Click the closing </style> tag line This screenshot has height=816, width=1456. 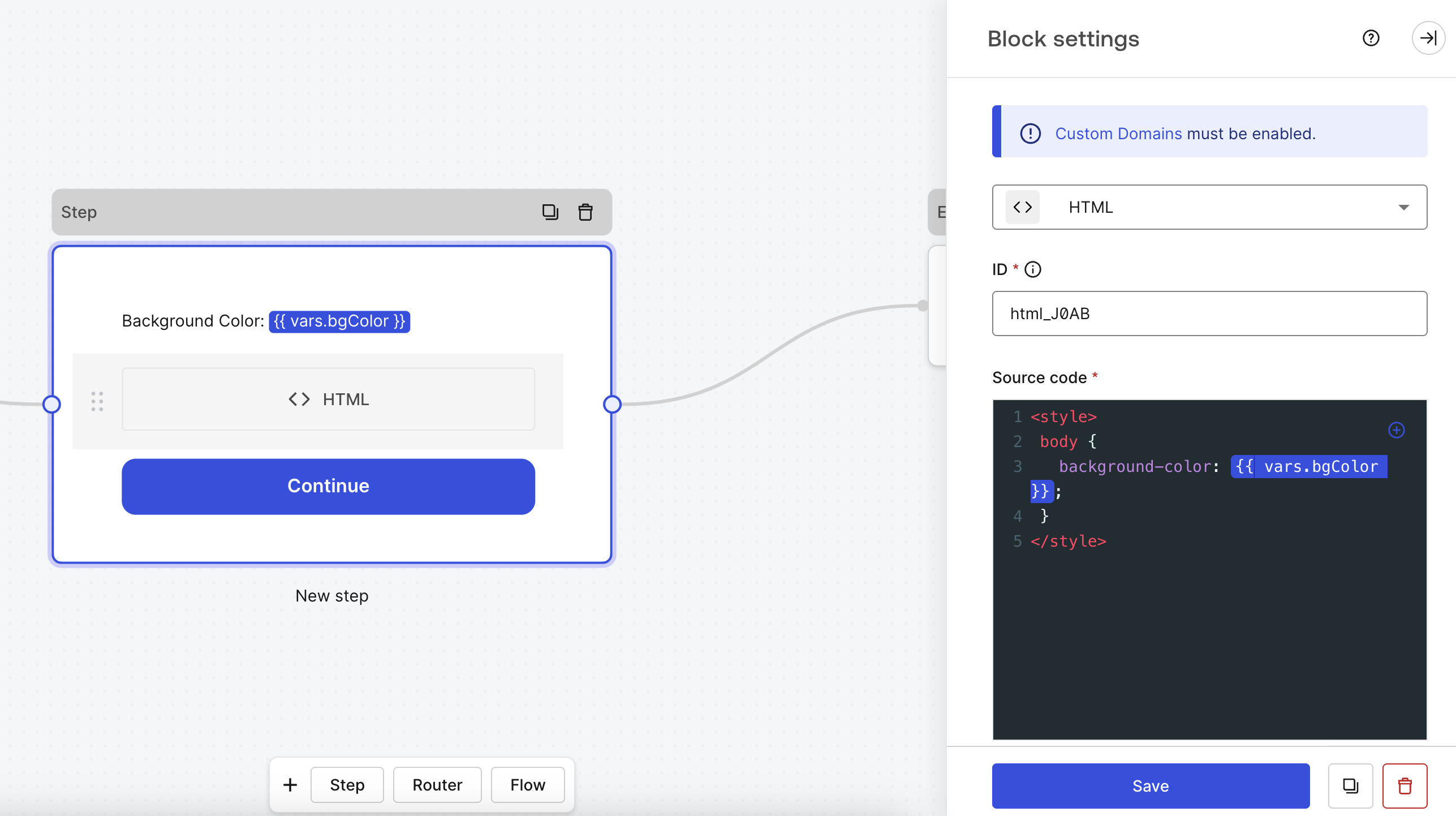coord(1068,541)
